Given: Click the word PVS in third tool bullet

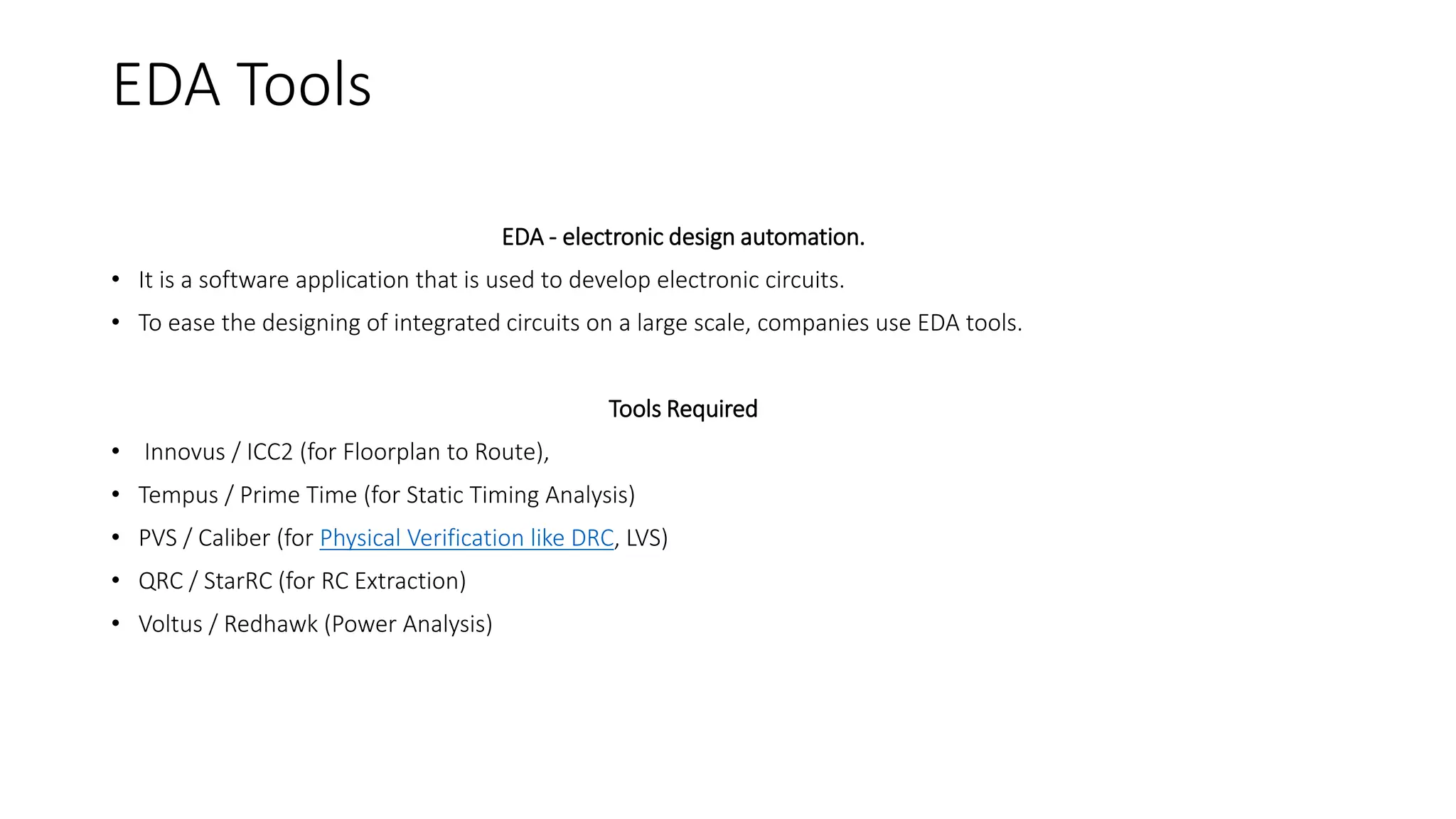Looking at the screenshot, I should click(158, 538).
